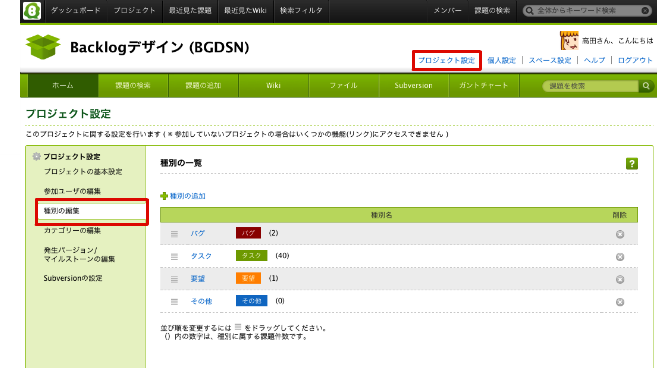The width and height of the screenshot is (657, 368).
Task: Click the green project box icon
Action: coord(43,47)
